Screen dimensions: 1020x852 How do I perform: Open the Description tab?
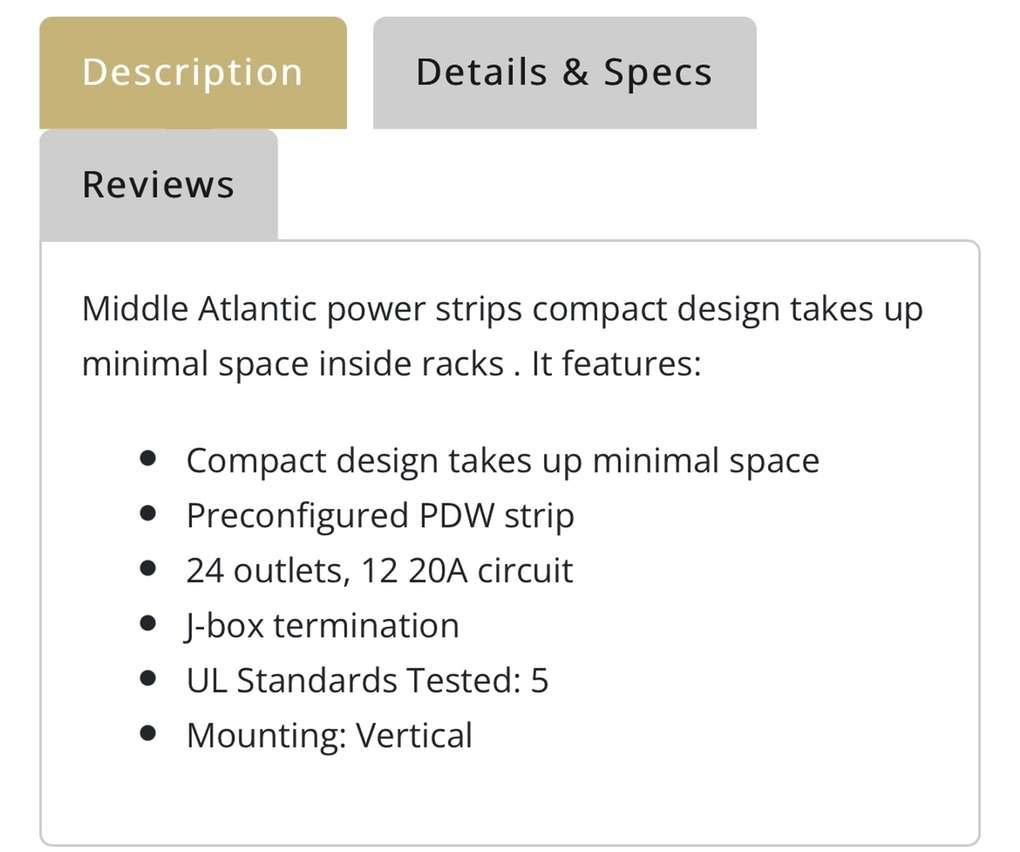[192, 73]
